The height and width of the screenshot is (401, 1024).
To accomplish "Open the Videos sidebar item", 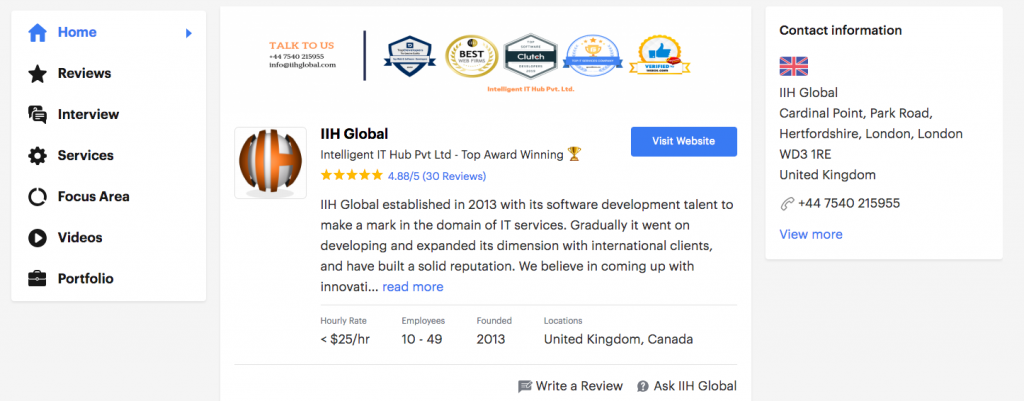I will click(108, 238).
